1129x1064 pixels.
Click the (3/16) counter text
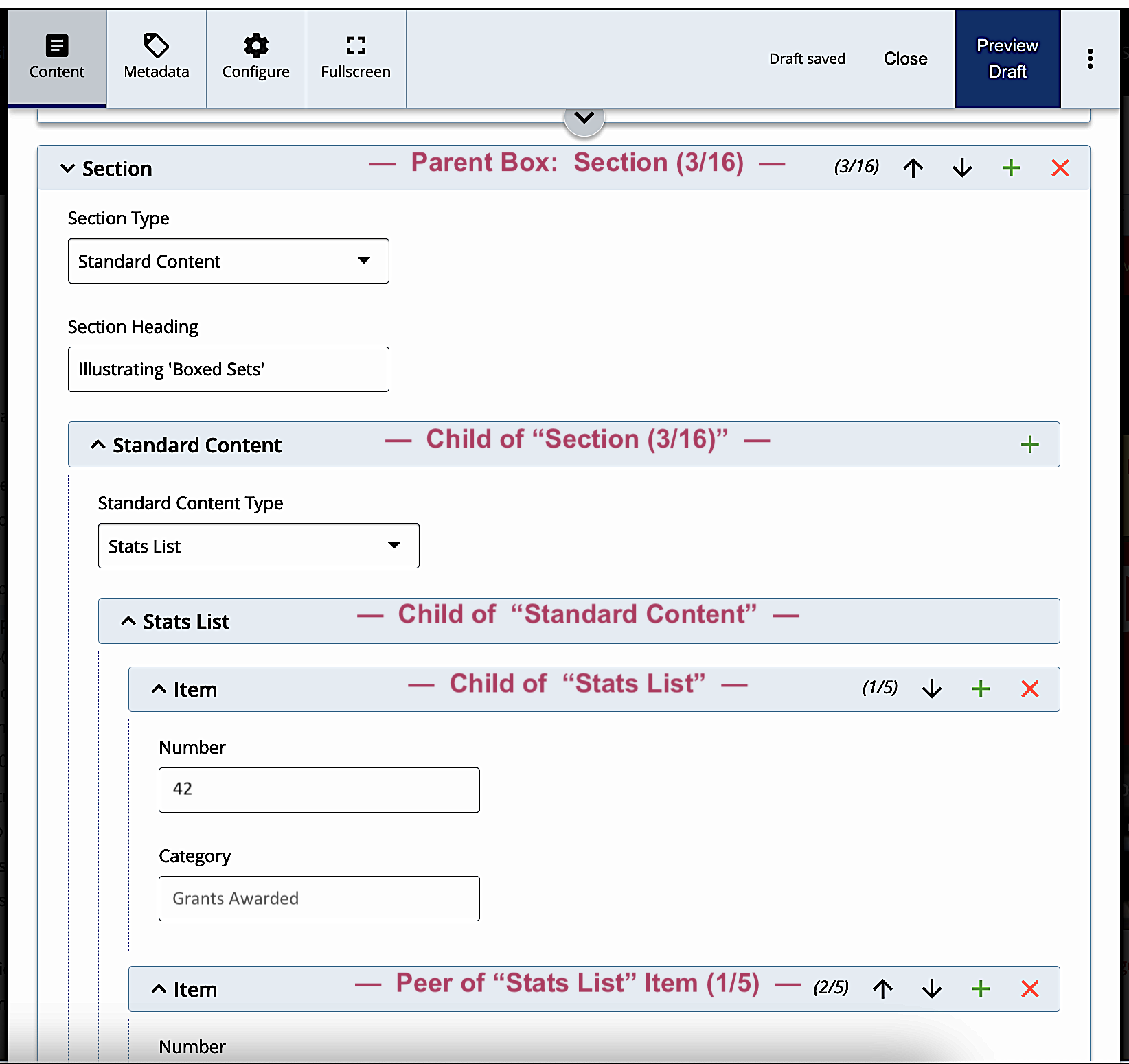click(x=856, y=167)
